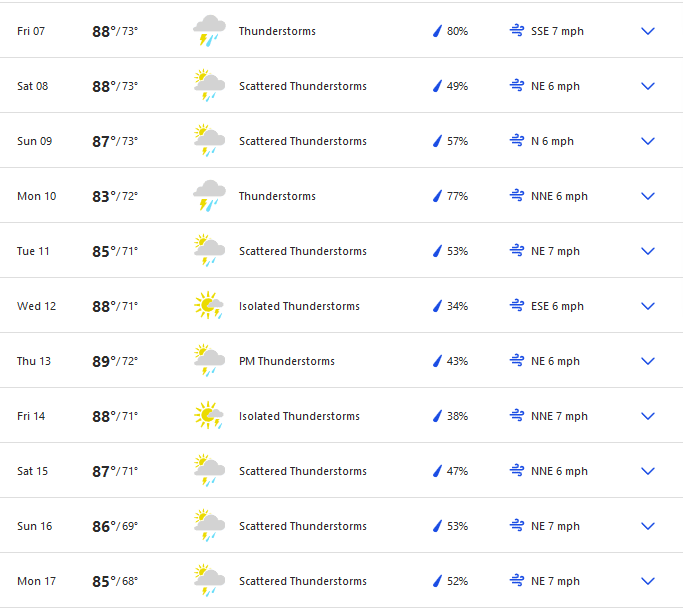683x610 pixels.
Task: Click the PM thunderstorms icon for Thu 13
Action: 209,361
